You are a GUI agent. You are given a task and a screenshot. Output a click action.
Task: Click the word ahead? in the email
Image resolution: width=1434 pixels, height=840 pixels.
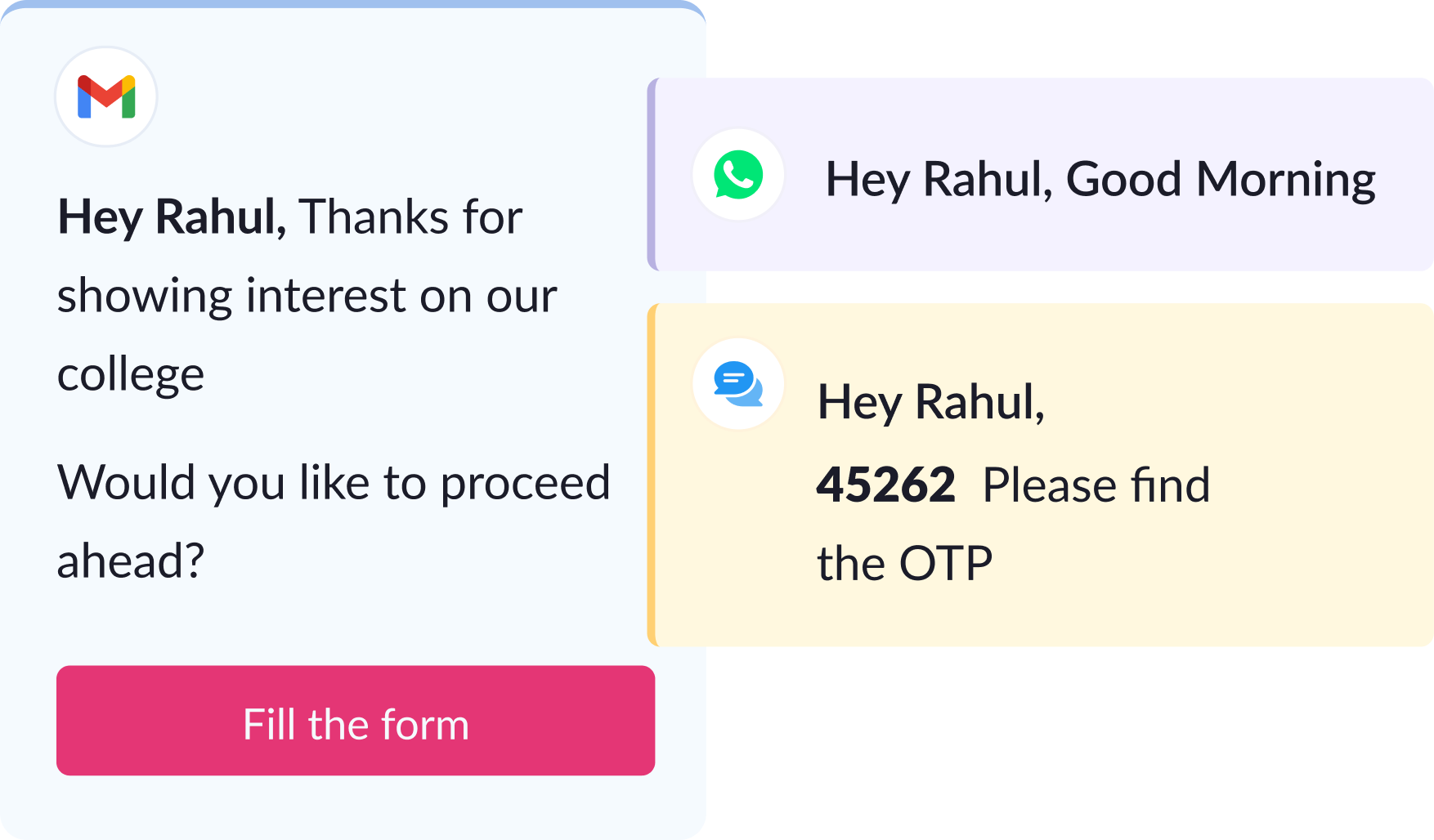click(x=131, y=561)
